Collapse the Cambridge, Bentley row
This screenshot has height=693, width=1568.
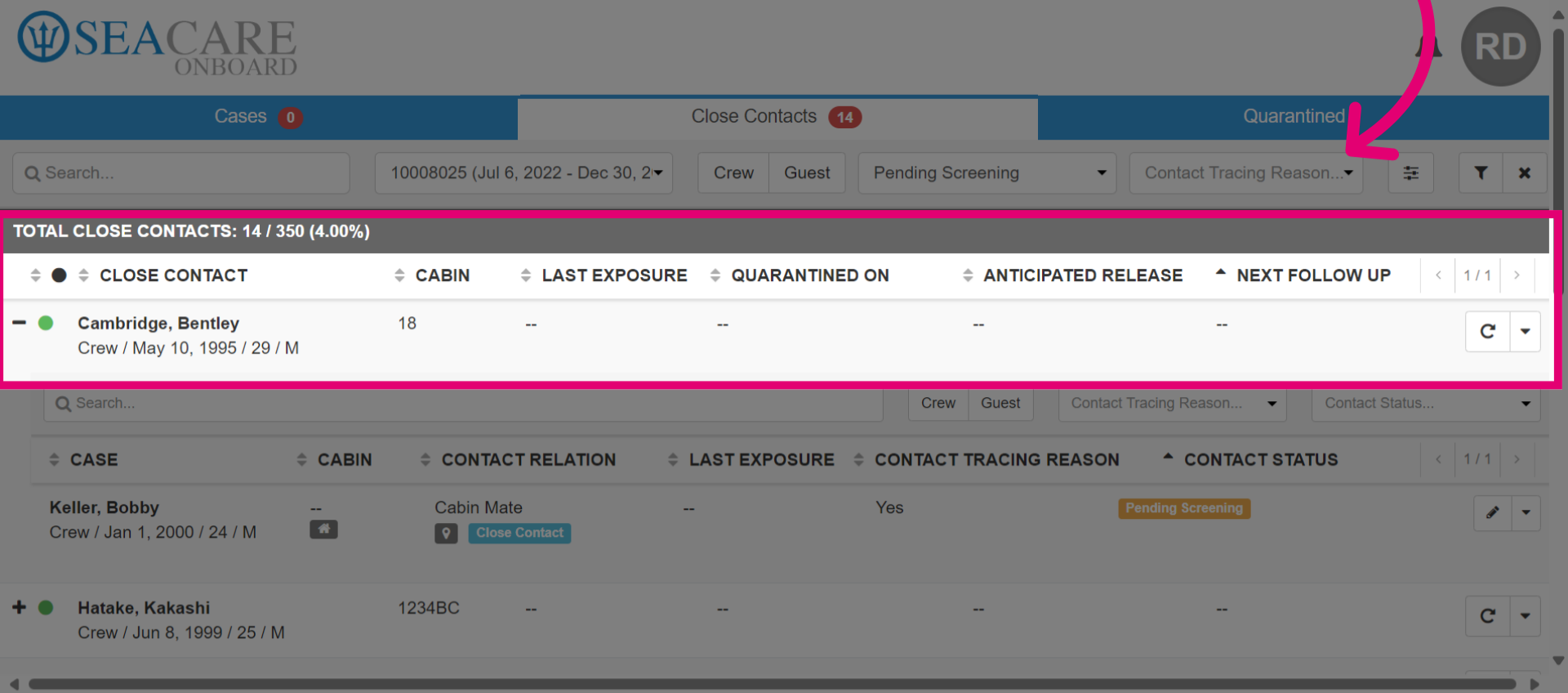coord(19,323)
